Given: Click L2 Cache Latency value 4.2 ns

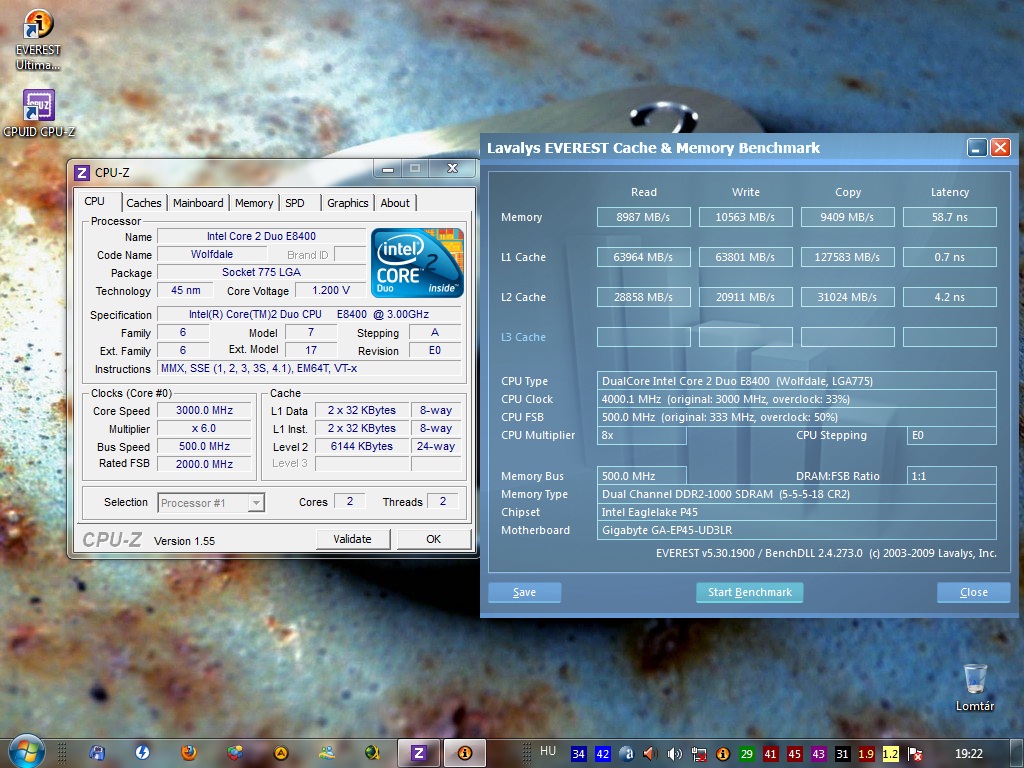Looking at the screenshot, I should coord(950,297).
